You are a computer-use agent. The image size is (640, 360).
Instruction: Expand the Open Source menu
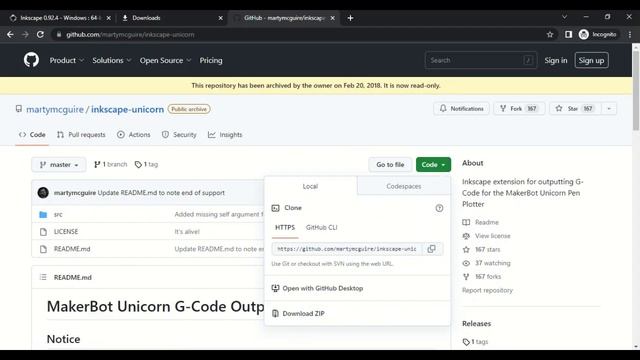tap(165, 60)
